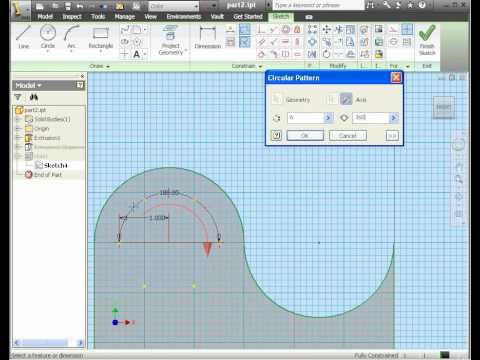Choose the Spline tool in Draw panel

coord(125,30)
